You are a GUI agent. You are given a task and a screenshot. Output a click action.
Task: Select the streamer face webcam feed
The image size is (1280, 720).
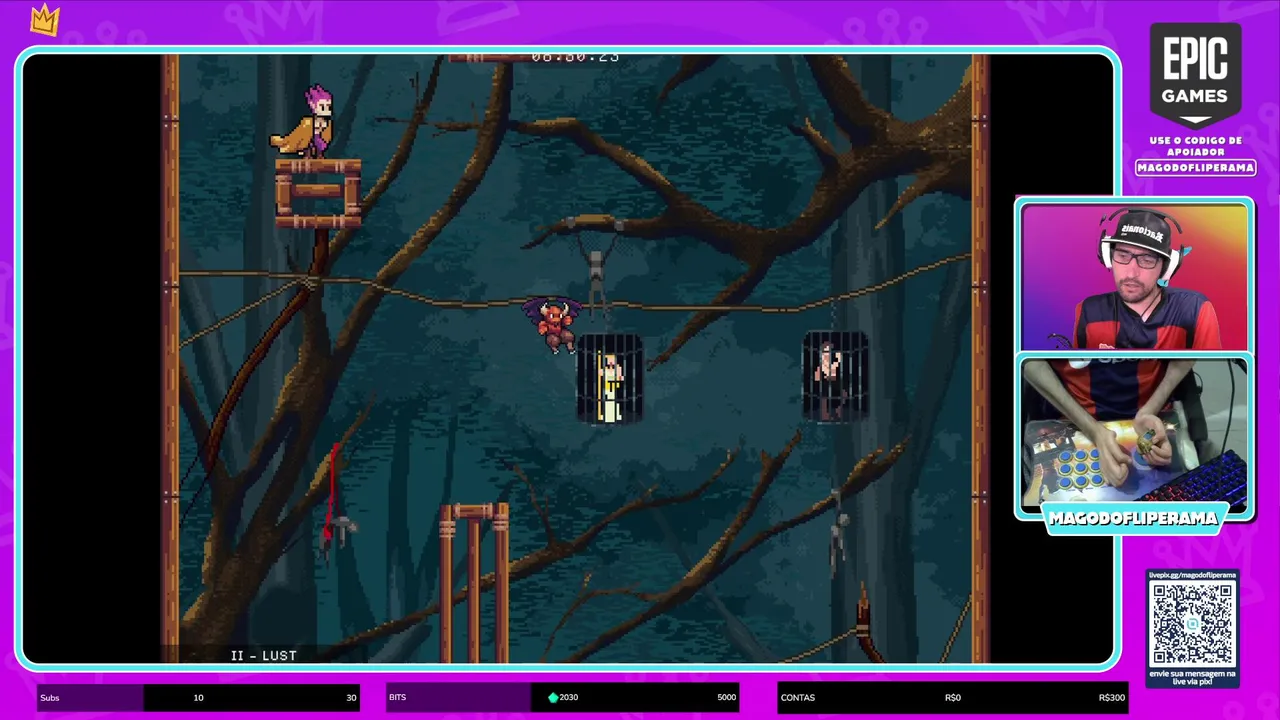1135,277
